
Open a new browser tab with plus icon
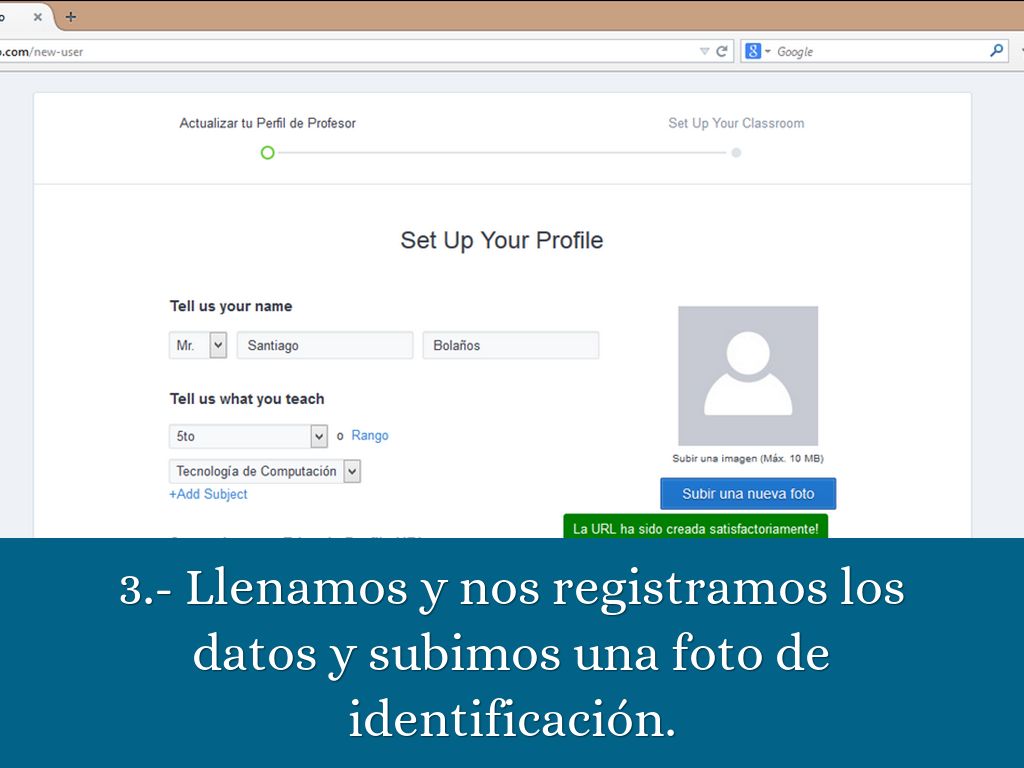tap(70, 17)
